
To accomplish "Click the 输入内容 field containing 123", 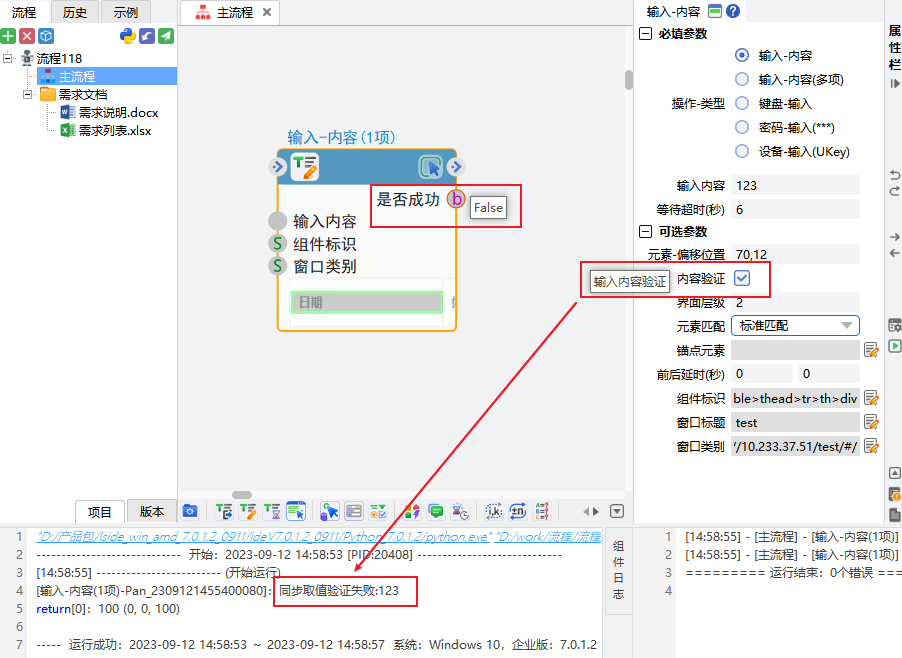I will tap(795, 185).
